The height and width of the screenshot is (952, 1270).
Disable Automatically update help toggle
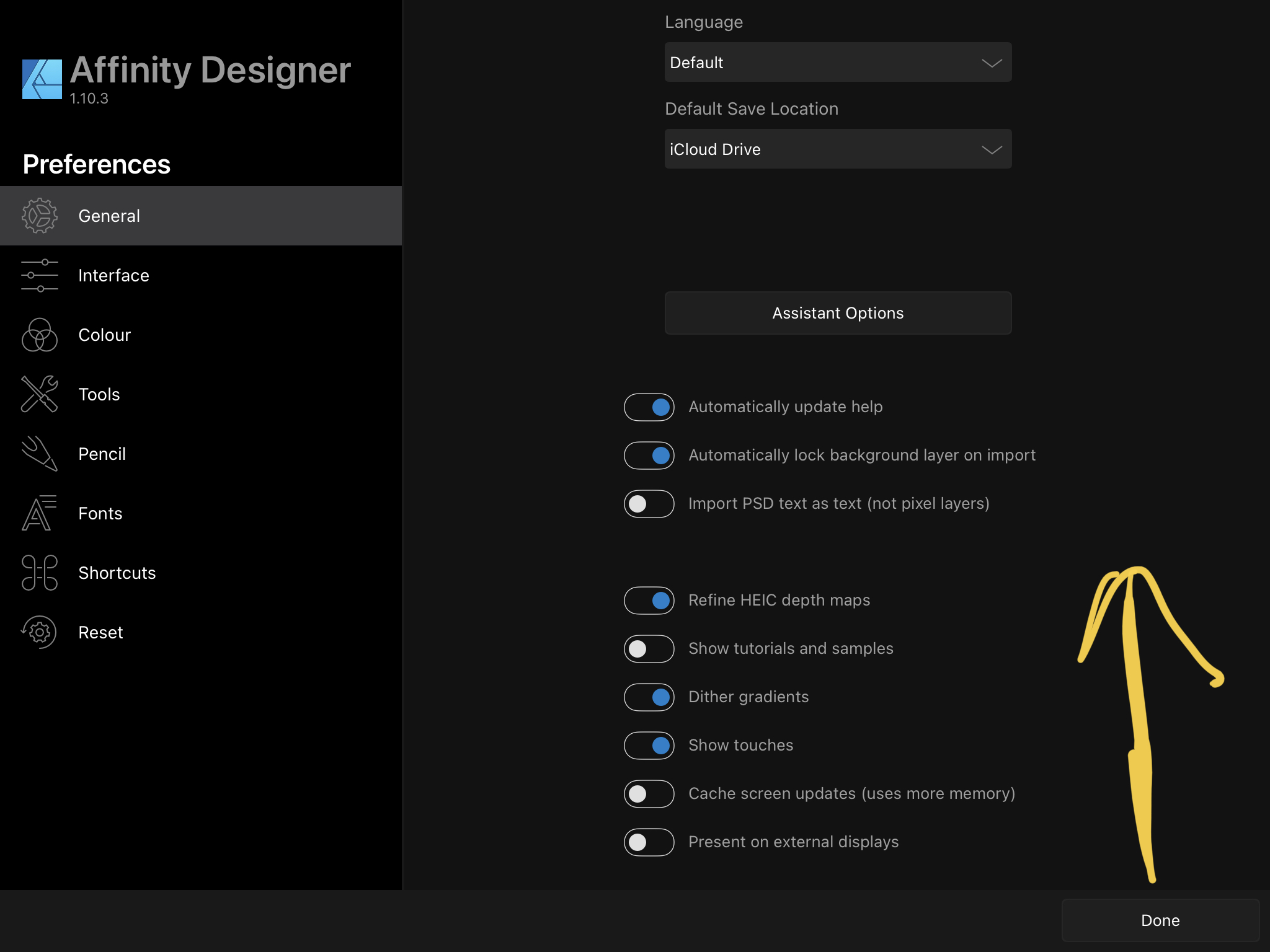tap(649, 407)
